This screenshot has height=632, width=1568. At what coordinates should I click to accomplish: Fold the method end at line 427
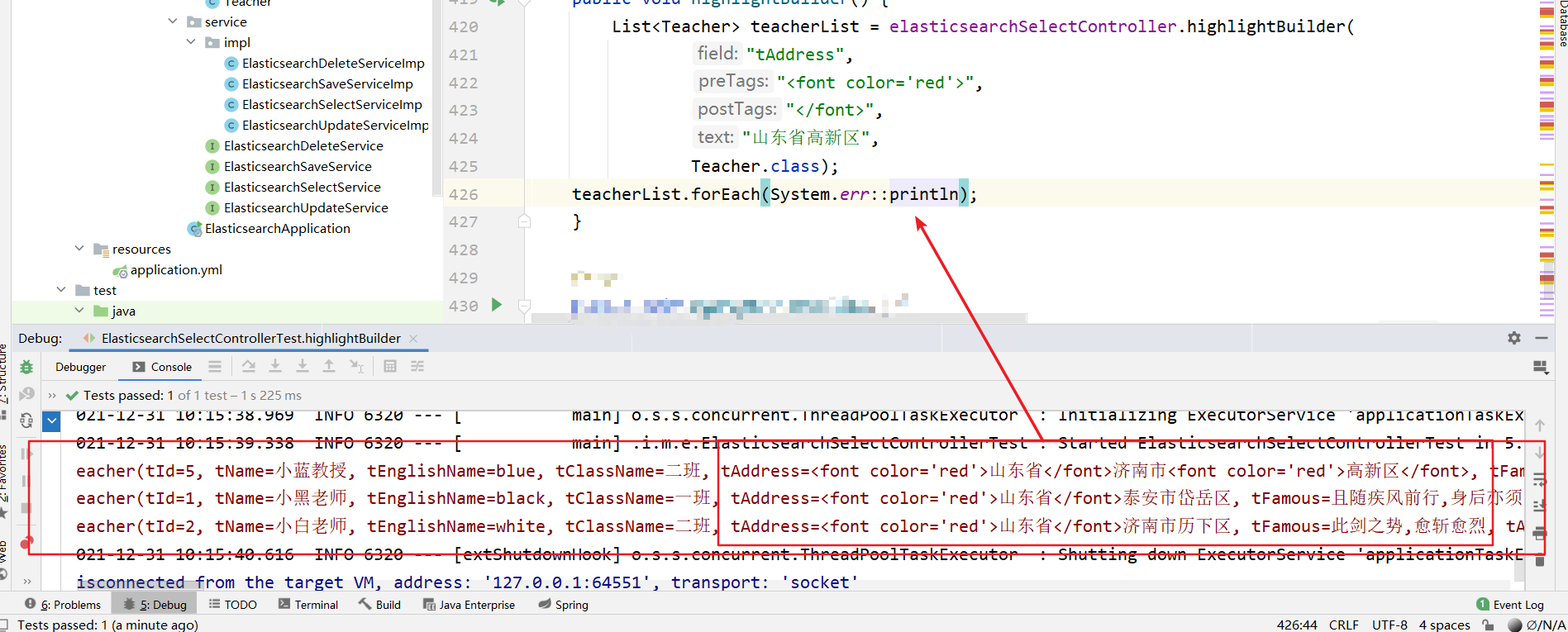(524, 221)
